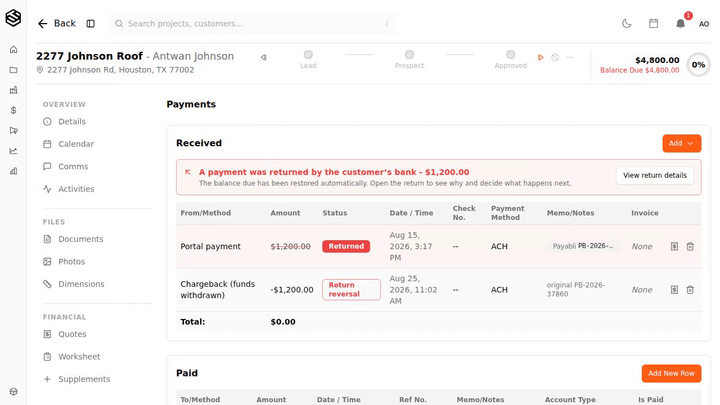Screen dimensions: 720x405
Task: Click the -$1,200.00 chargeback amount
Action: [x=292, y=290]
